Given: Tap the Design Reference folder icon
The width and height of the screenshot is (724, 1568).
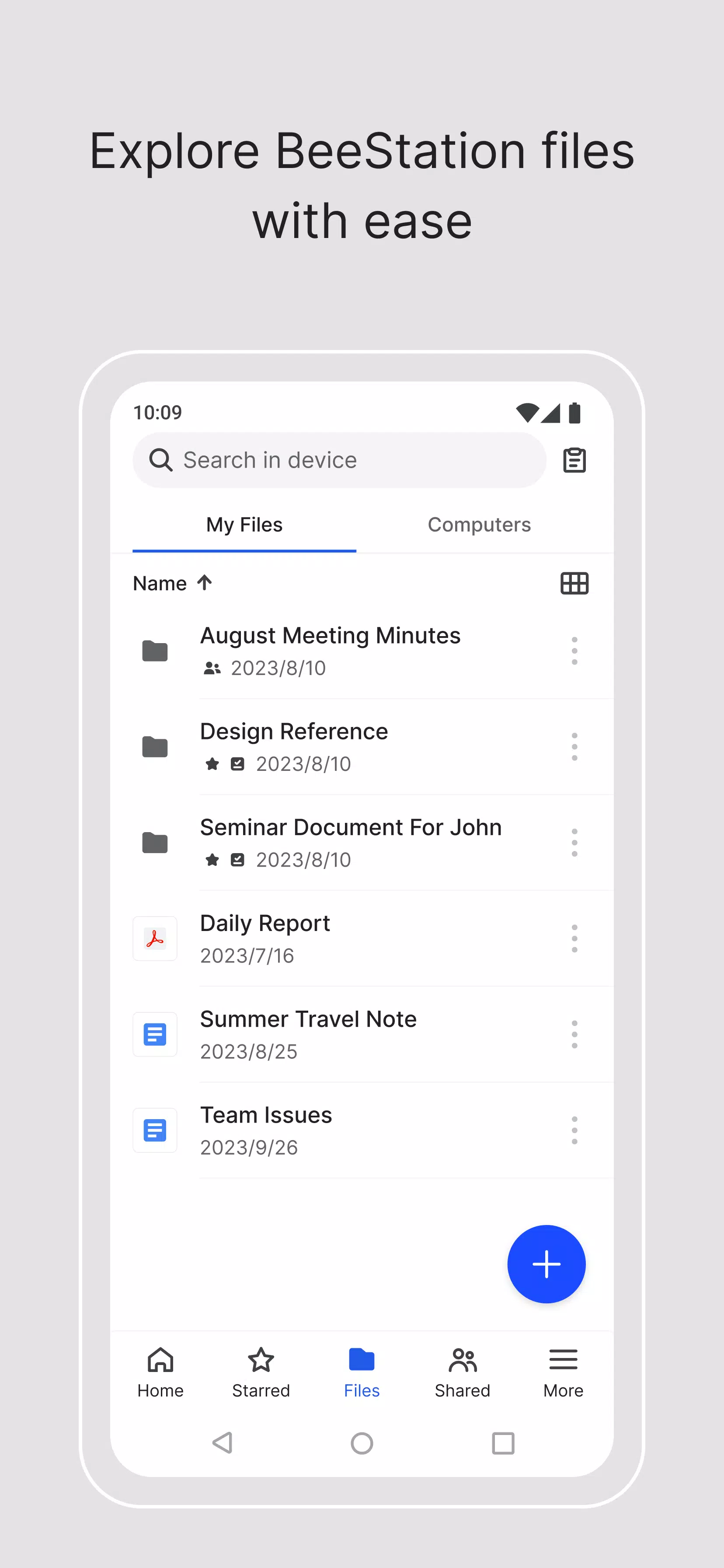Looking at the screenshot, I should 155,747.
